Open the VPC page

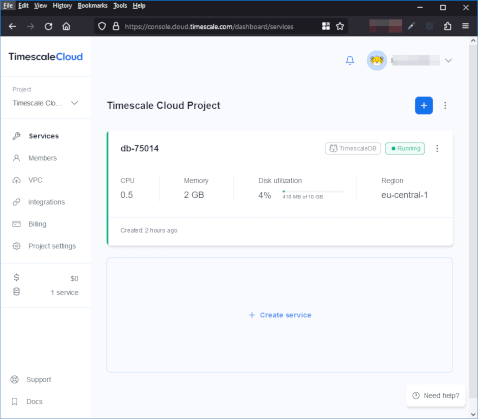(x=35, y=180)
